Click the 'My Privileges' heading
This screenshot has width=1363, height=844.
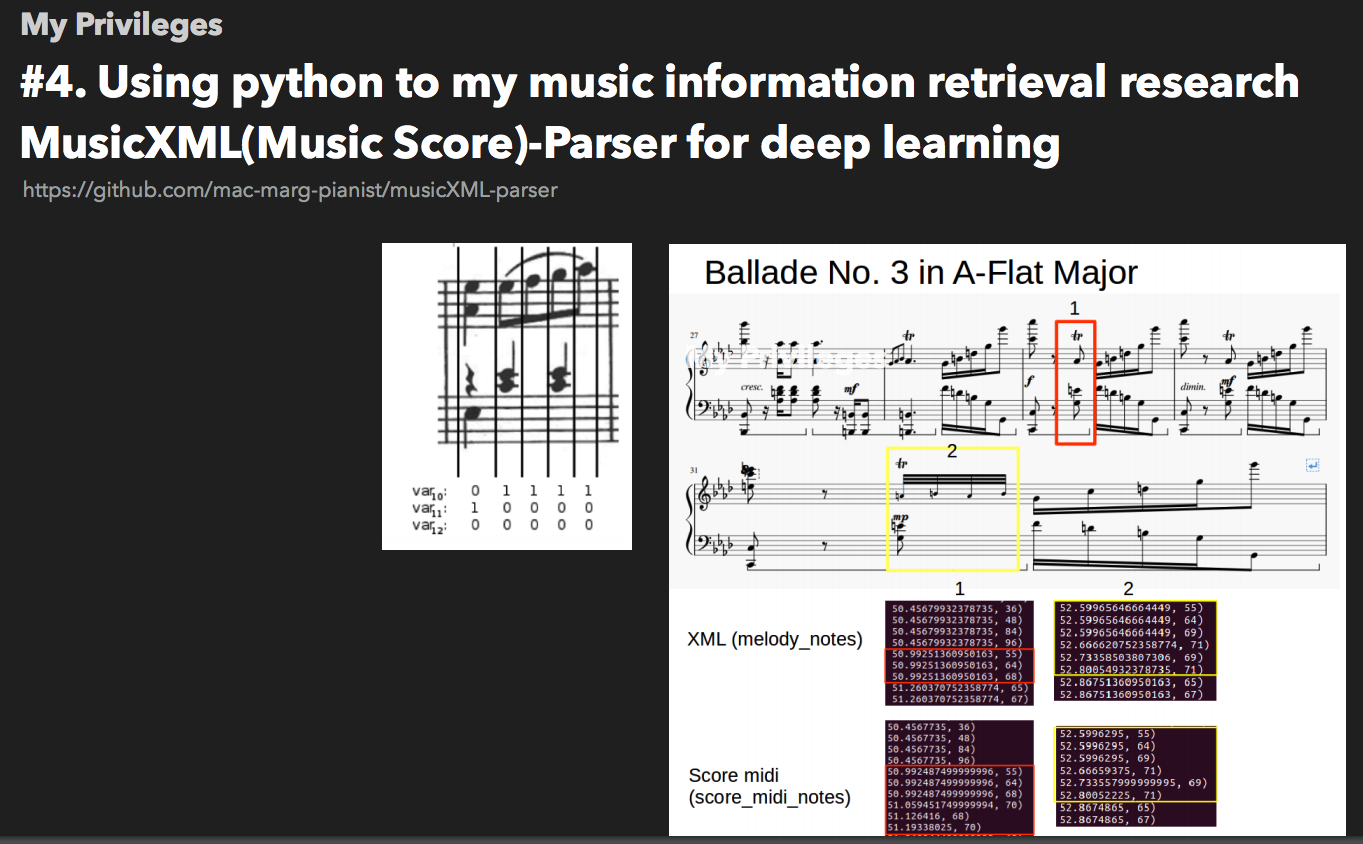[122, 24]
